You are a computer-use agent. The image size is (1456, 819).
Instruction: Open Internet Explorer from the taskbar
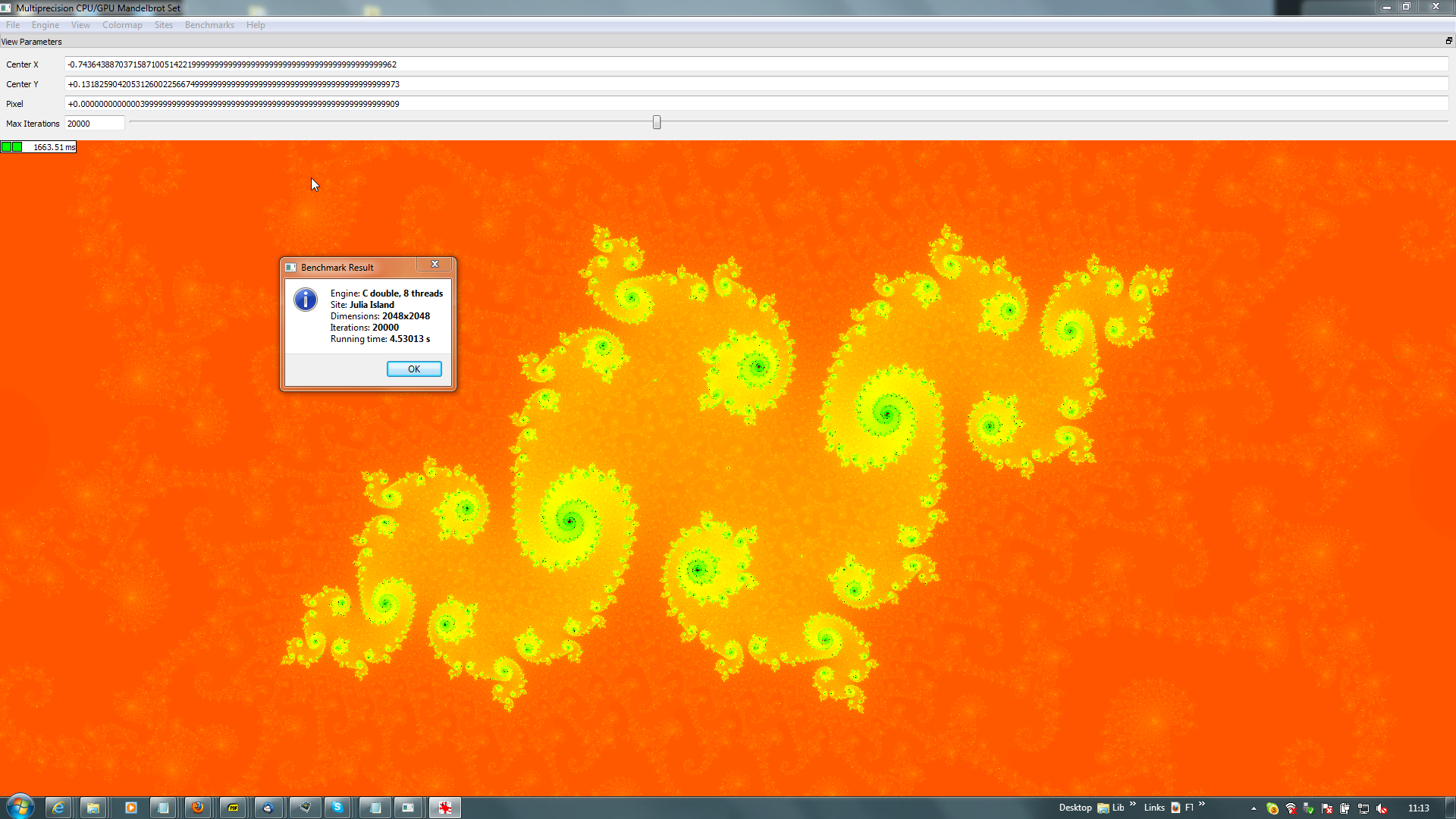58,808
